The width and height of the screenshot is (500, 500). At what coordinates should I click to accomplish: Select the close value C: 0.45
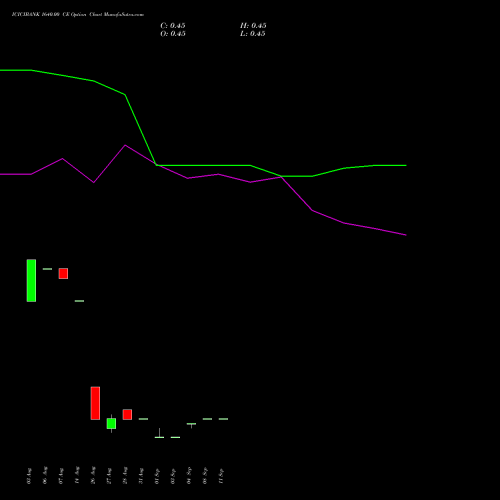click(173, 26)
